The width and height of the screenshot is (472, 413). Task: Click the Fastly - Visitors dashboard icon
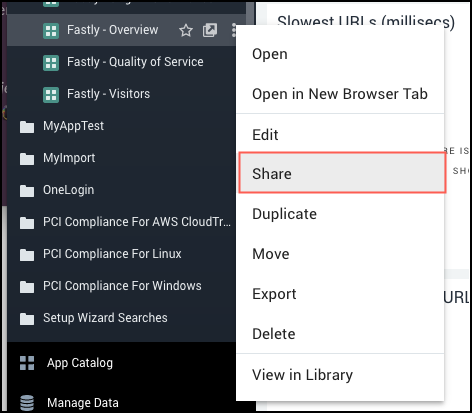51,94
